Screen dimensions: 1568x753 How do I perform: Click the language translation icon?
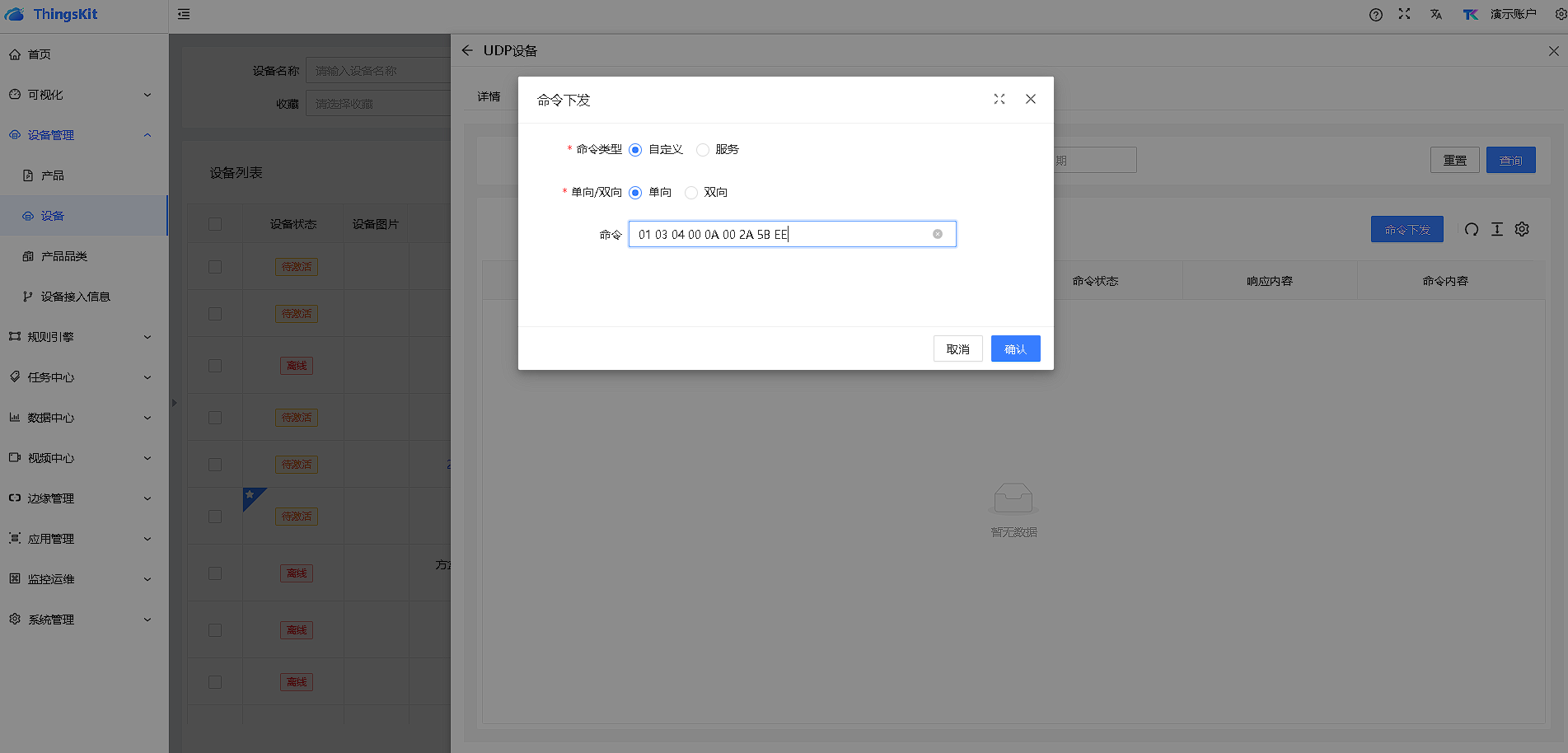pyautogui.click(x=1436, y=14)
